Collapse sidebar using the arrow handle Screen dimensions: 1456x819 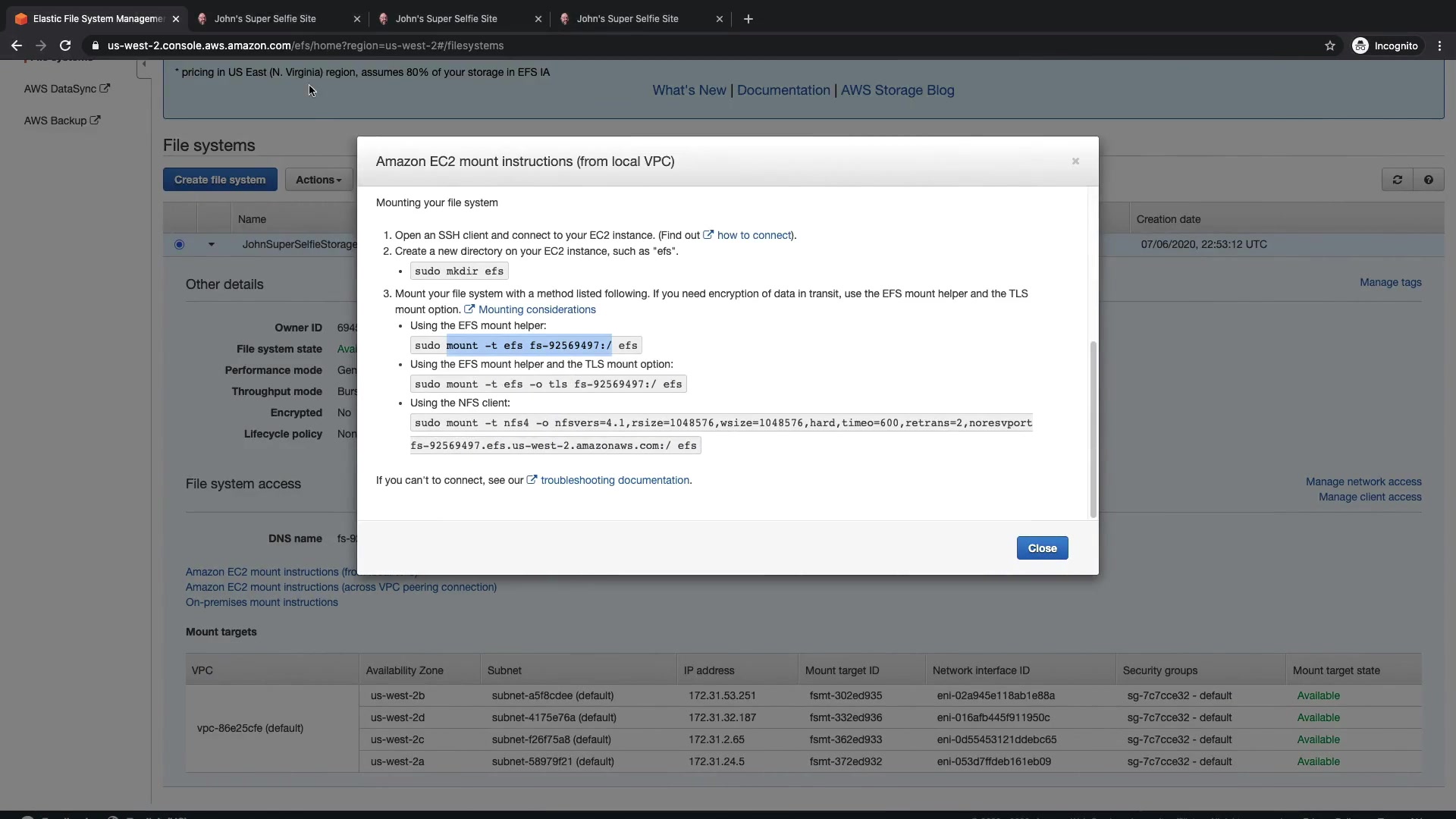point(143,65)
